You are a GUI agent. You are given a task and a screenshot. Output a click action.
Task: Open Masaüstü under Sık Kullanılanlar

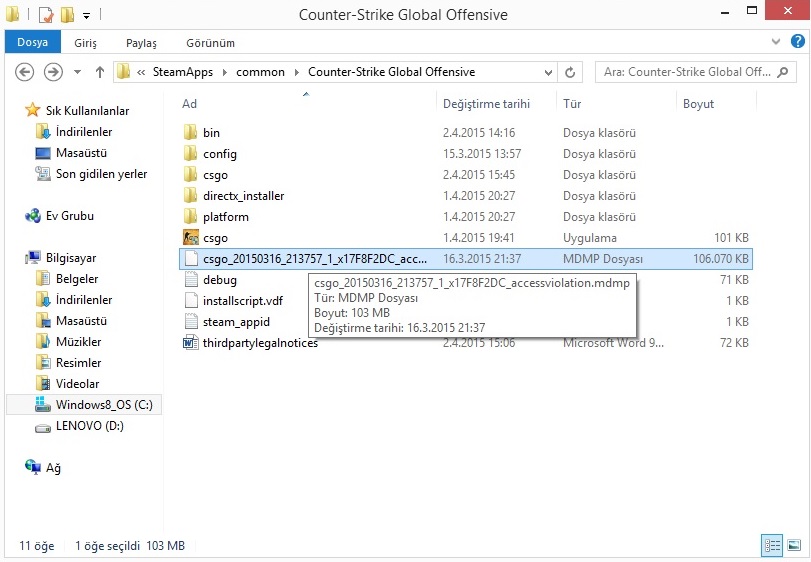[81, 153]
